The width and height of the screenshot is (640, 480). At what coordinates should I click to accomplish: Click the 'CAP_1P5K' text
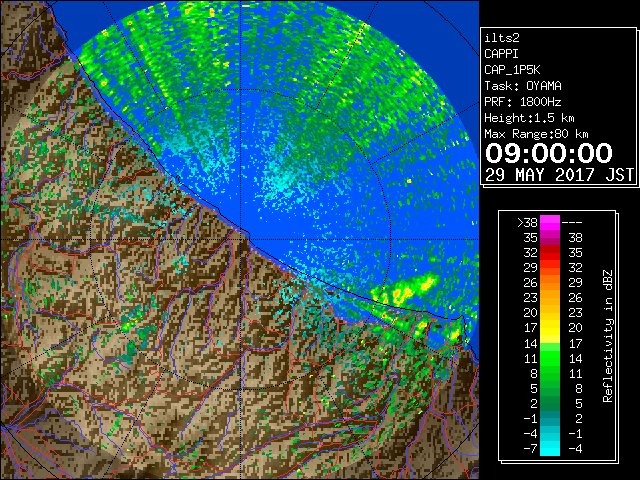pyautogui.click(x=512, y=70)
